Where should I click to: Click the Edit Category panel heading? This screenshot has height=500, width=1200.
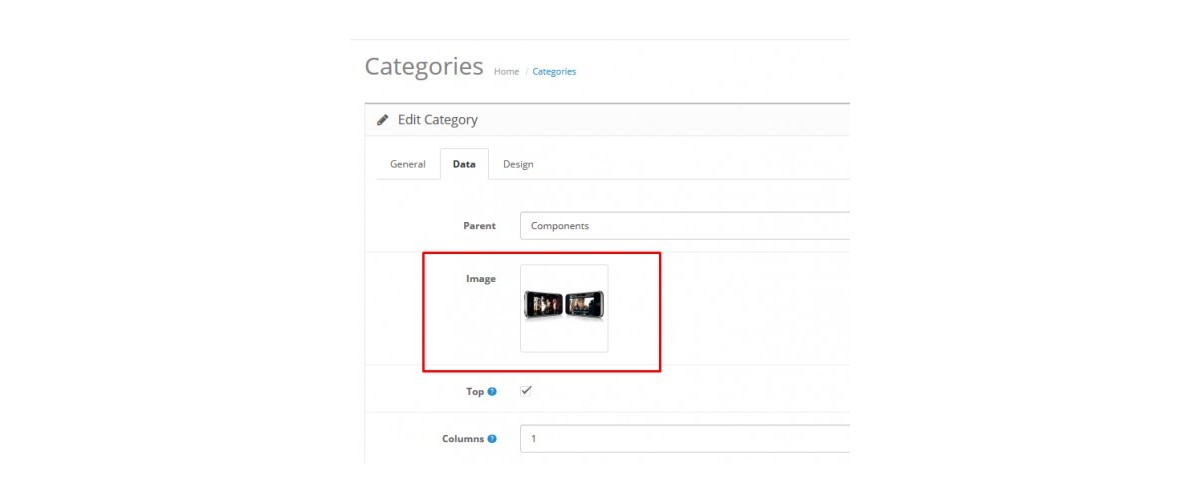(438, 120)
